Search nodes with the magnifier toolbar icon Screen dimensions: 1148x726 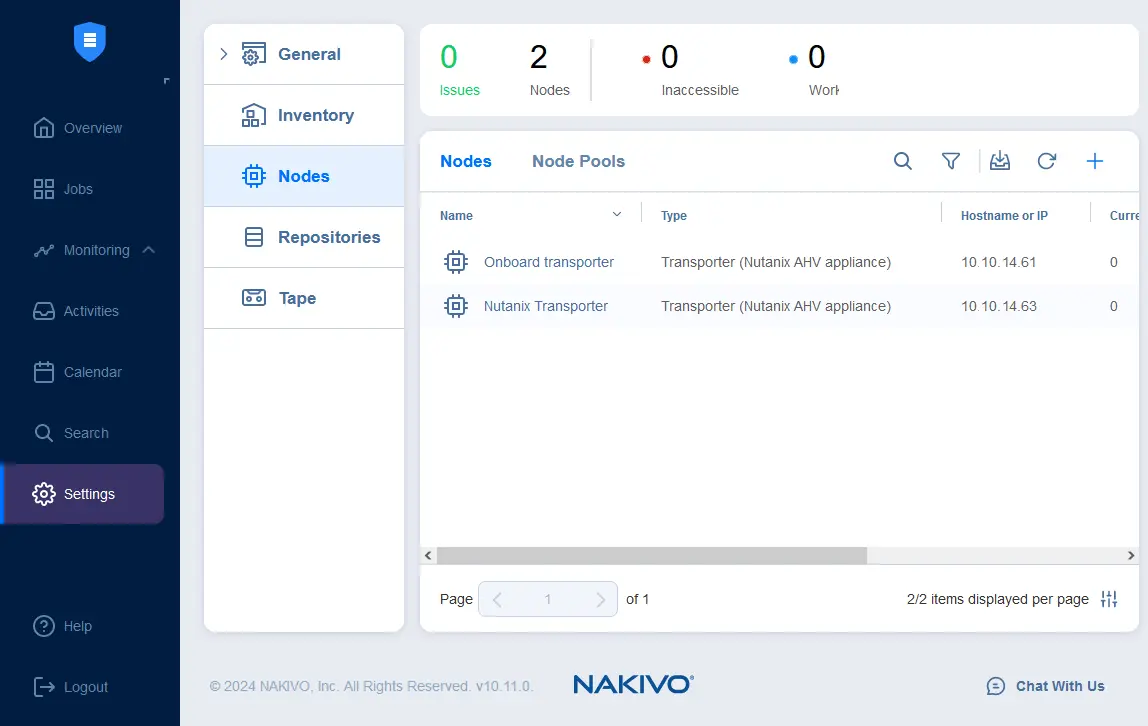903,161
